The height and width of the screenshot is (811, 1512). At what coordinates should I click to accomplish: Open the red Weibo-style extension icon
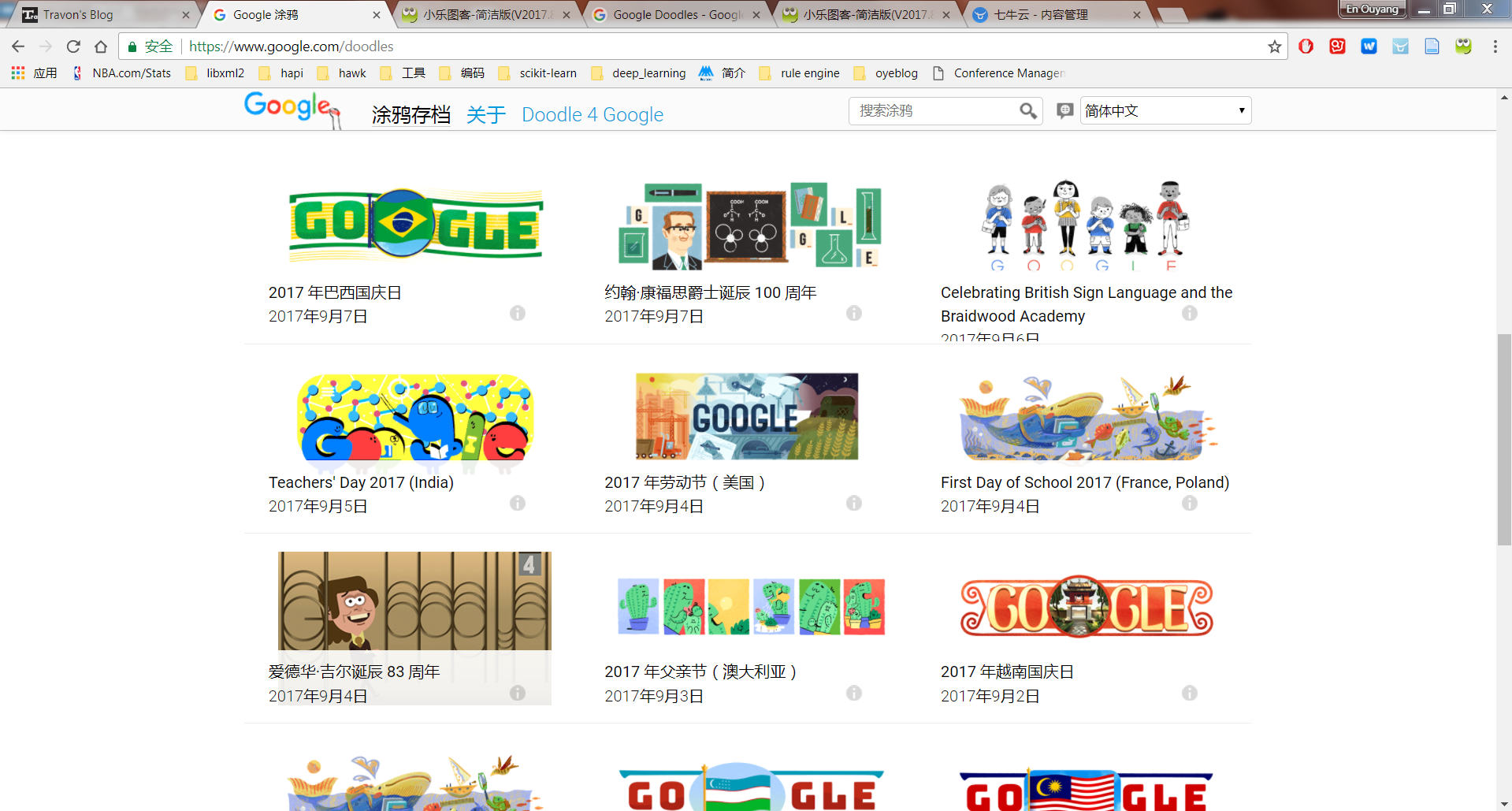(1337, 47)
